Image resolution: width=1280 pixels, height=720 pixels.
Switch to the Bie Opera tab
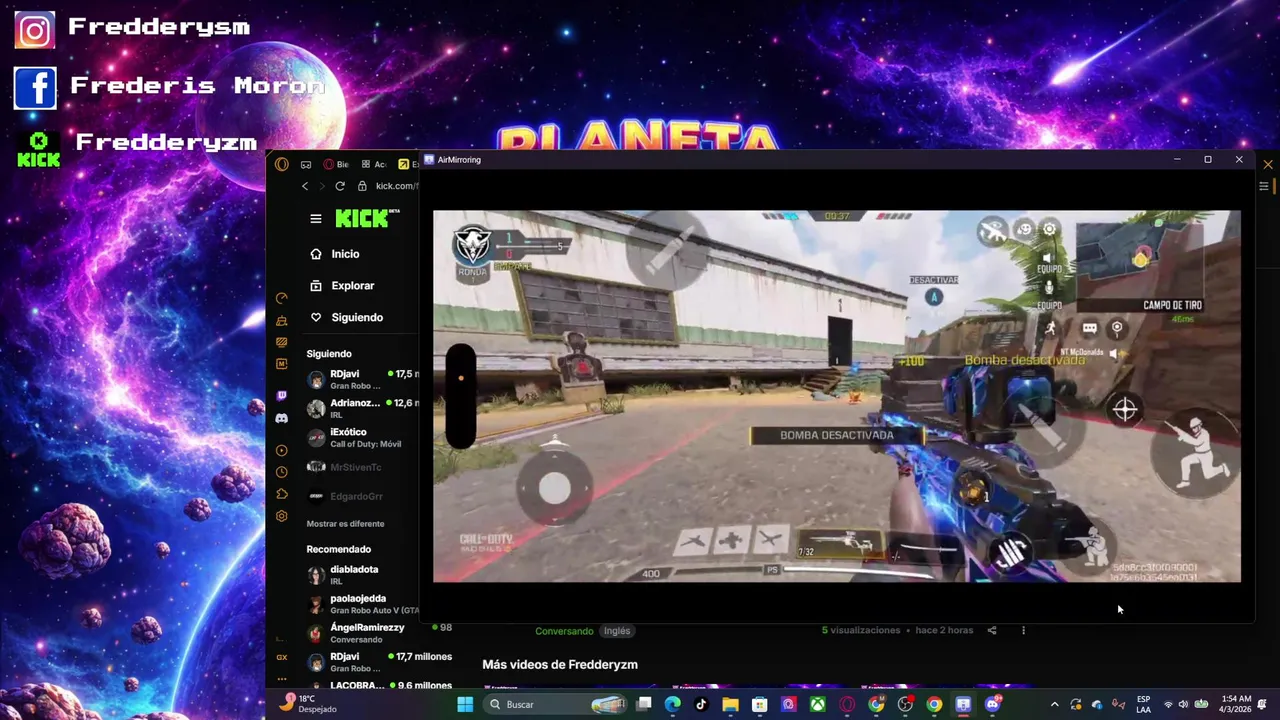click(336, 164)
